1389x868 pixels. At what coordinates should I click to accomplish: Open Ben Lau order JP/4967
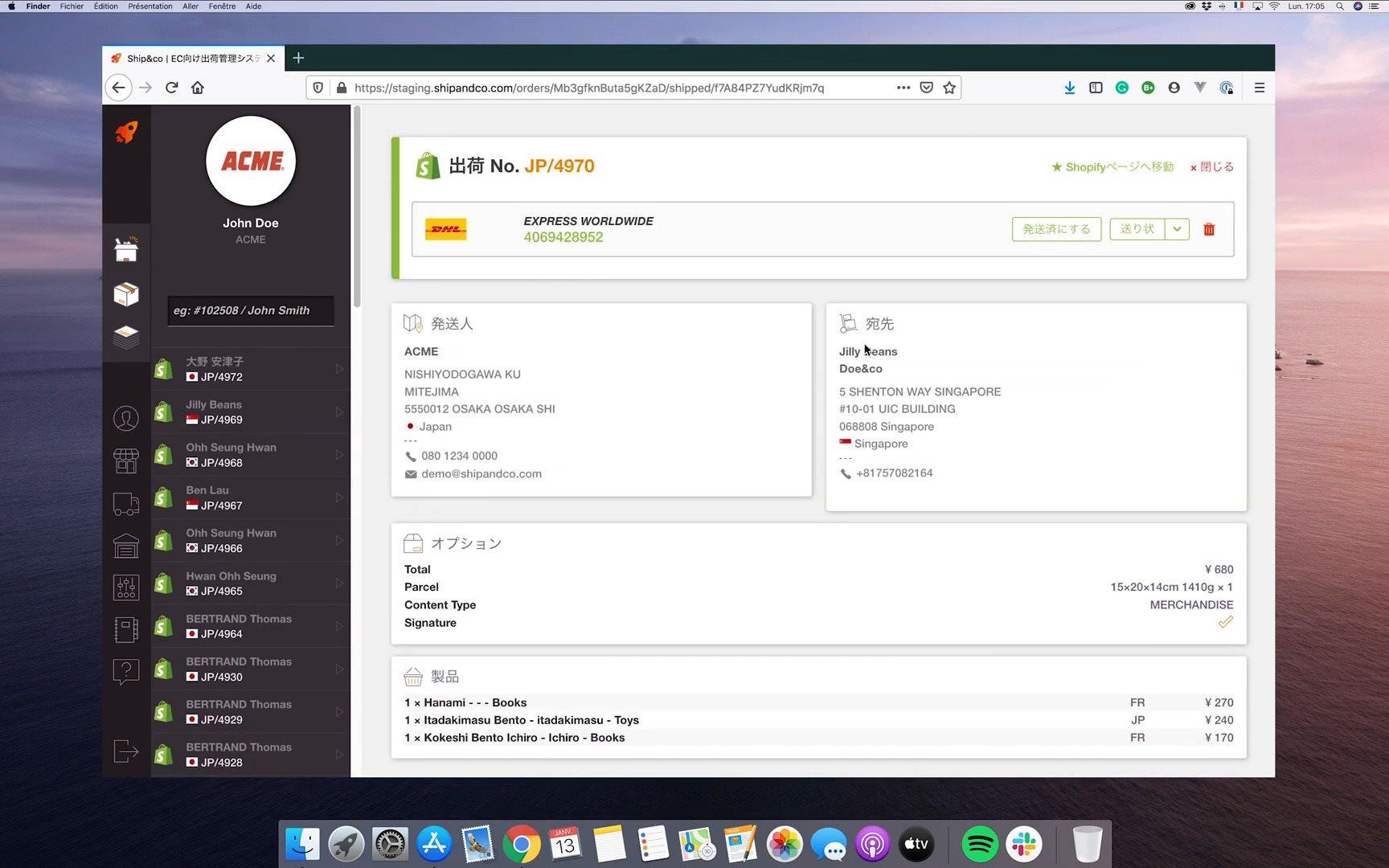point(251,497)
